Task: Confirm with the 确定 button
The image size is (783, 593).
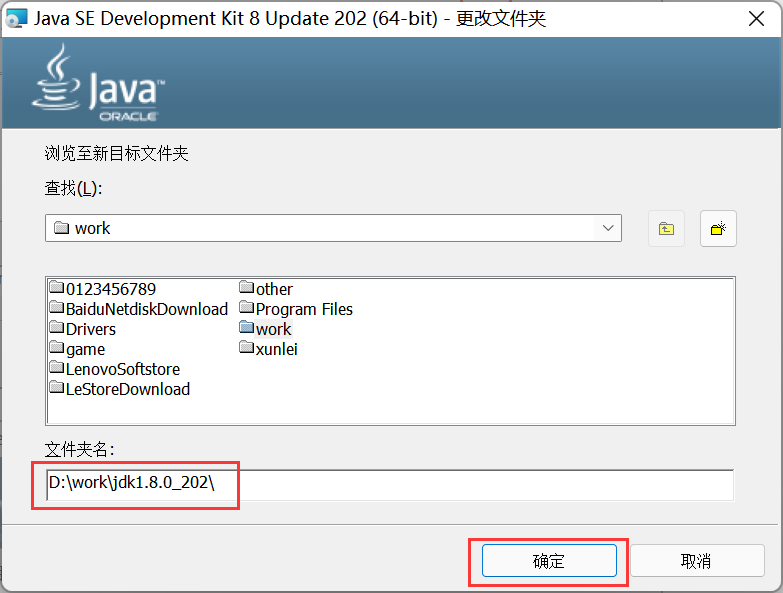Action: pos(549,561)
